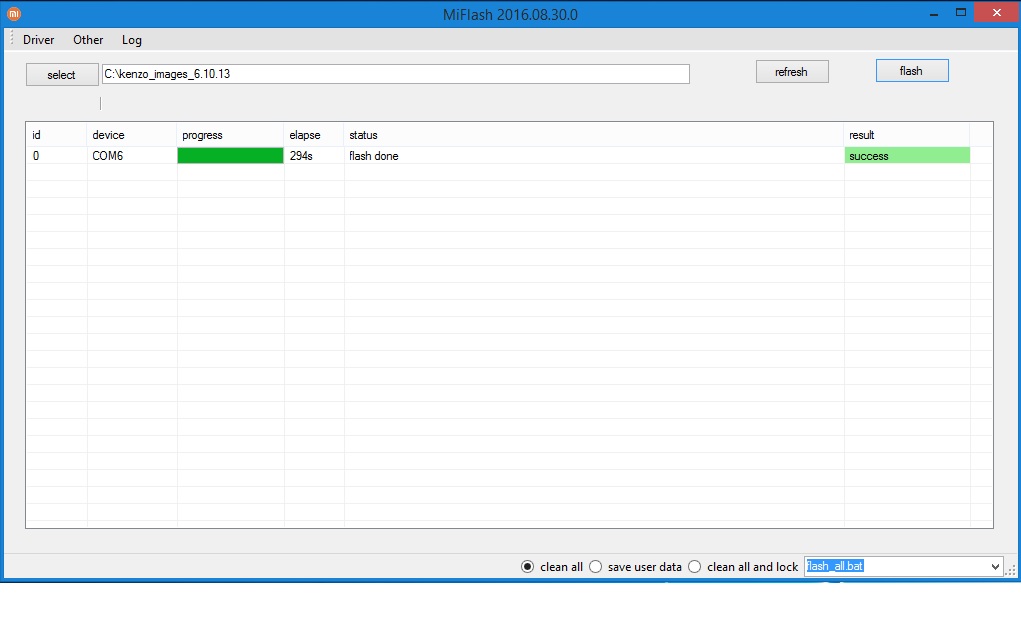Open the Driver menu
The height and width of the screenshot is (630, 1021).
(x=38, y=40)
